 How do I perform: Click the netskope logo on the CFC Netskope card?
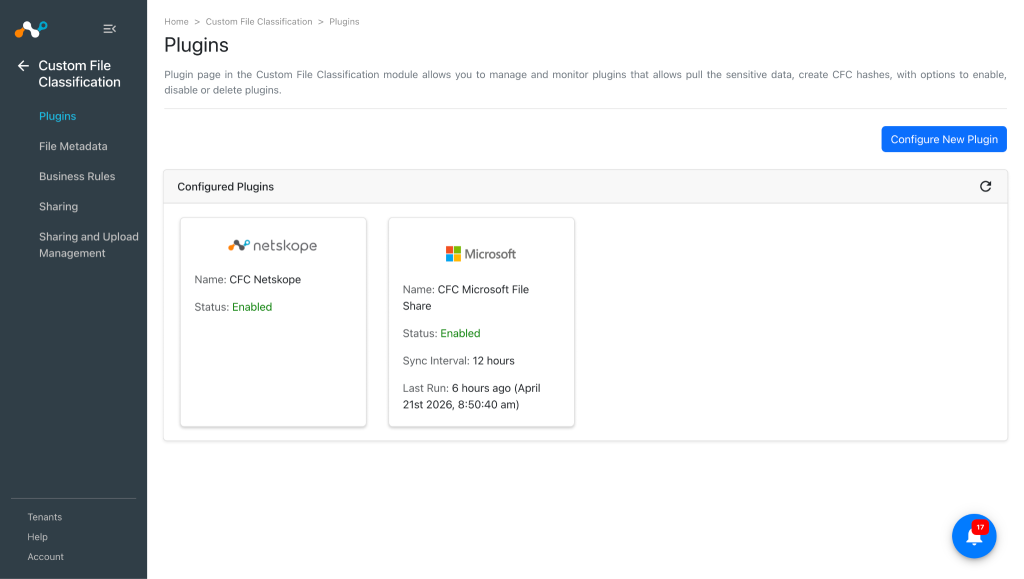[x=272, y=245]
